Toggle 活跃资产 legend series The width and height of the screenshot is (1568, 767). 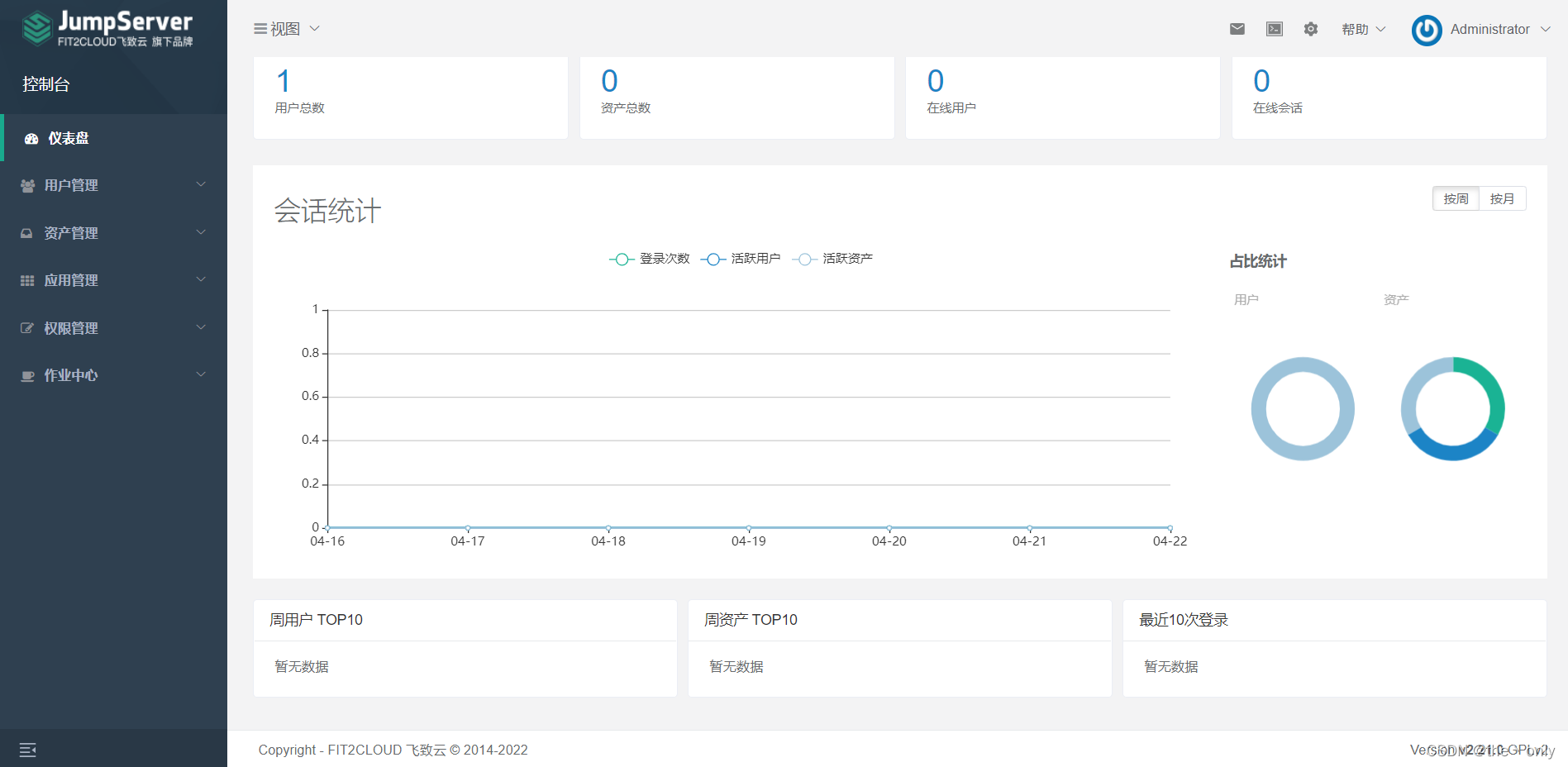tap(832, 259)
